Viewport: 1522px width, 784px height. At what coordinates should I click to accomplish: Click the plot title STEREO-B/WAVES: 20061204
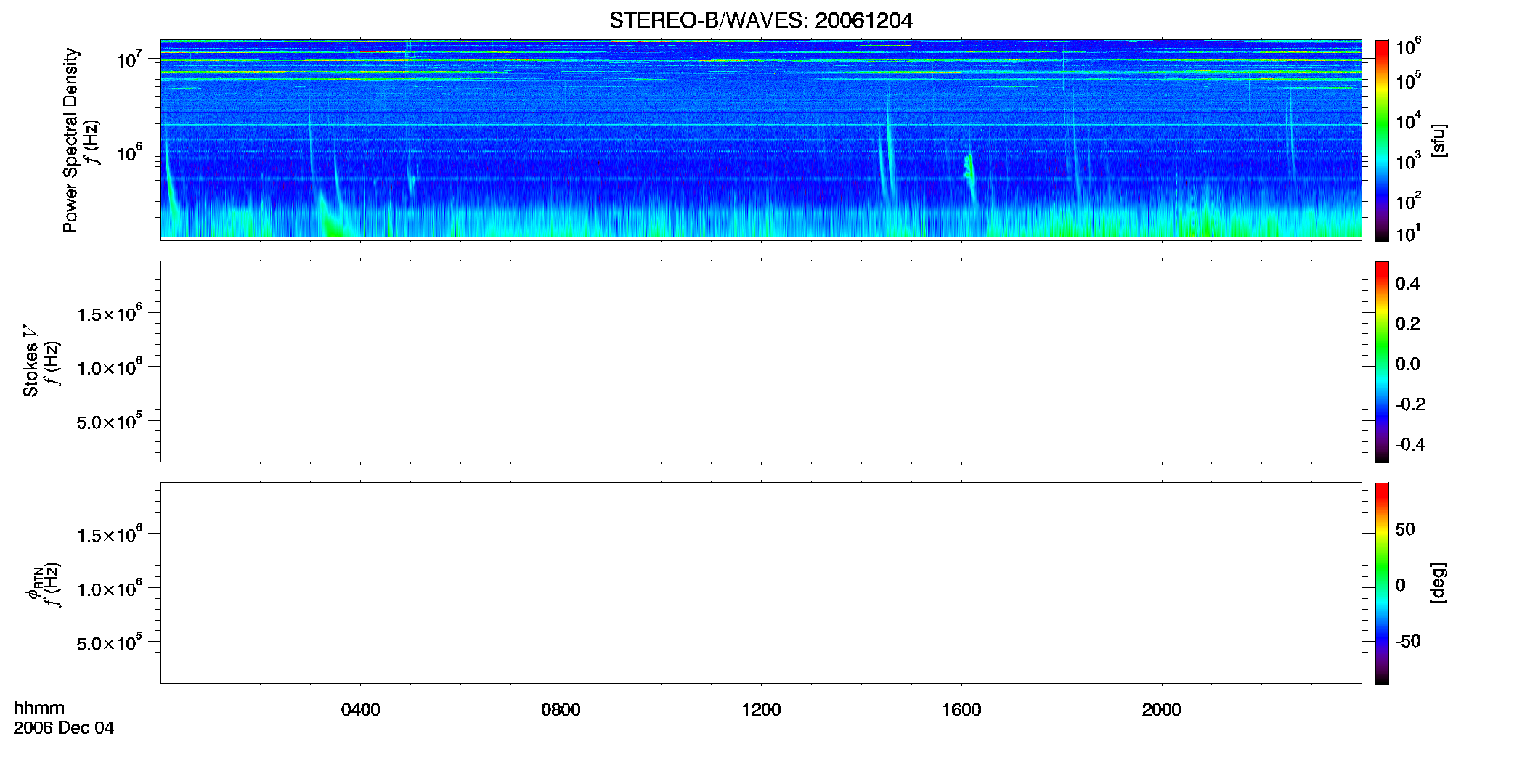[761, 20]
